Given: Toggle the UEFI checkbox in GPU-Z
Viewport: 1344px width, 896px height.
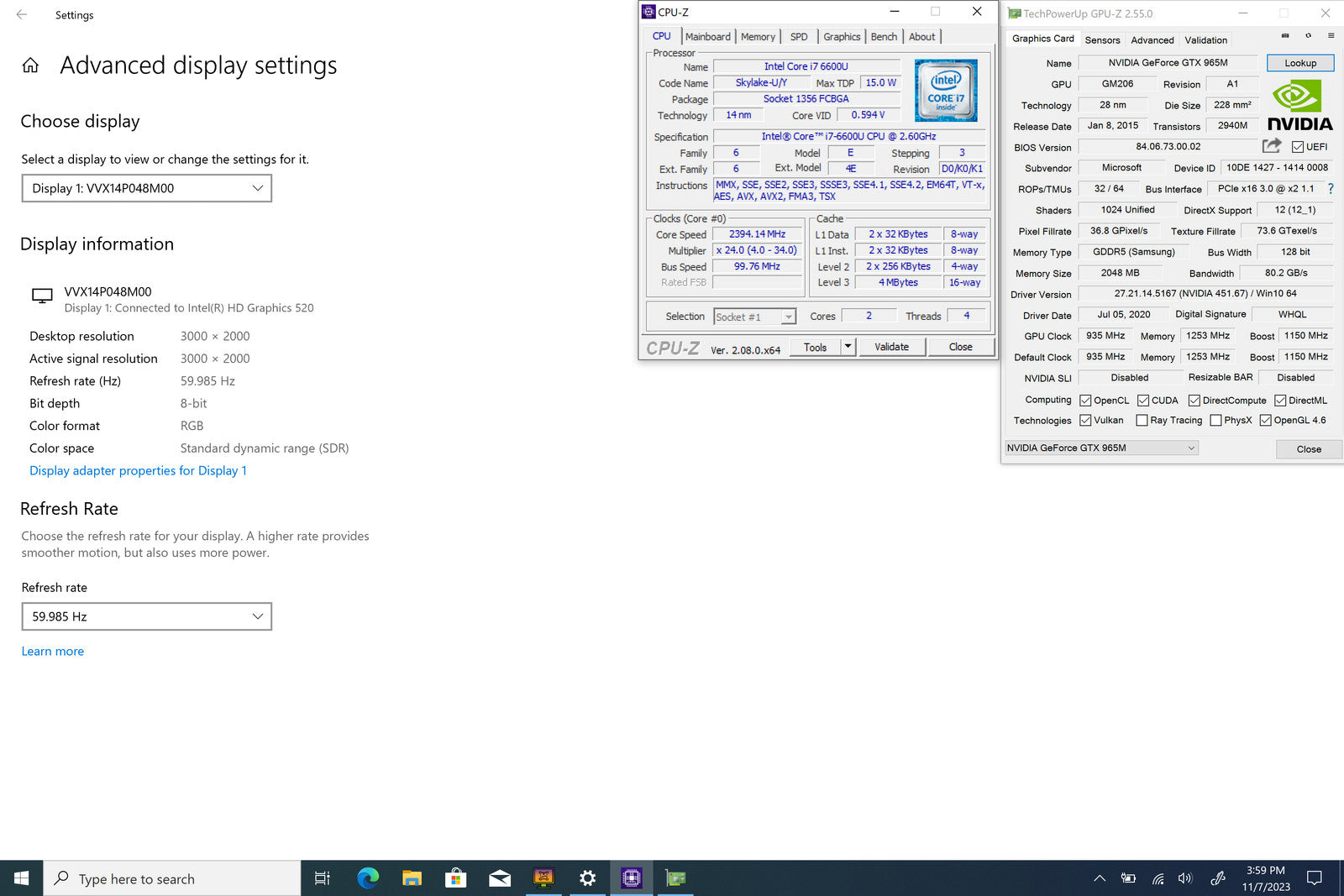Looking at the screenshot, I should (1298, 147).
